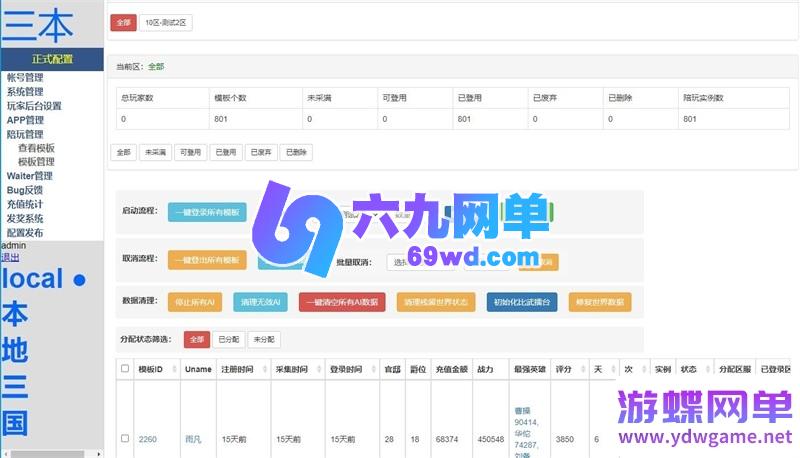Viewport: 800px width, 458px height.
Task: Open 玩家后台设置 in the sidebar
Action: tap(34, 106)
